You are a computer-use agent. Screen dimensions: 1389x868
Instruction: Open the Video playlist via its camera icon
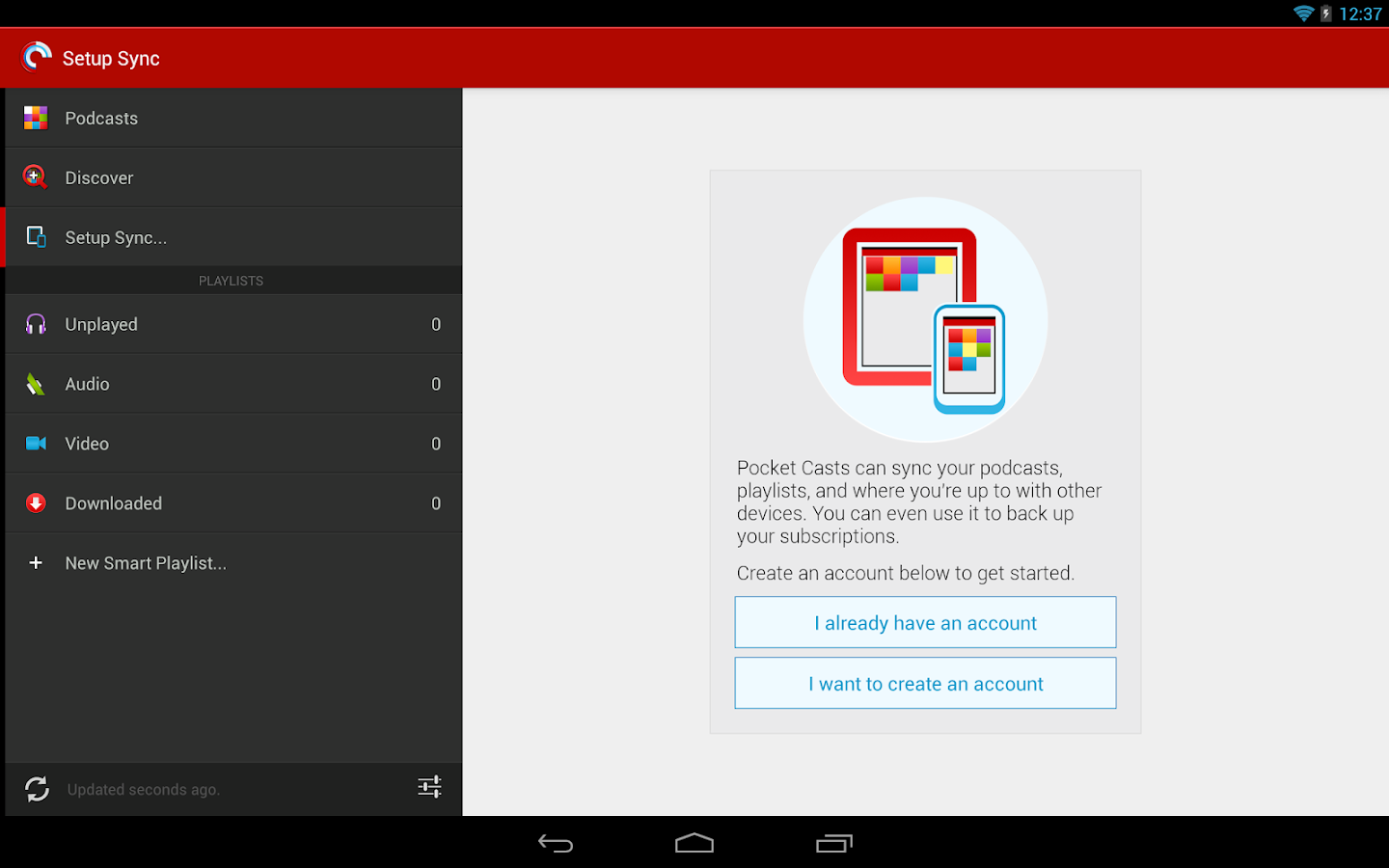(36, 443)
